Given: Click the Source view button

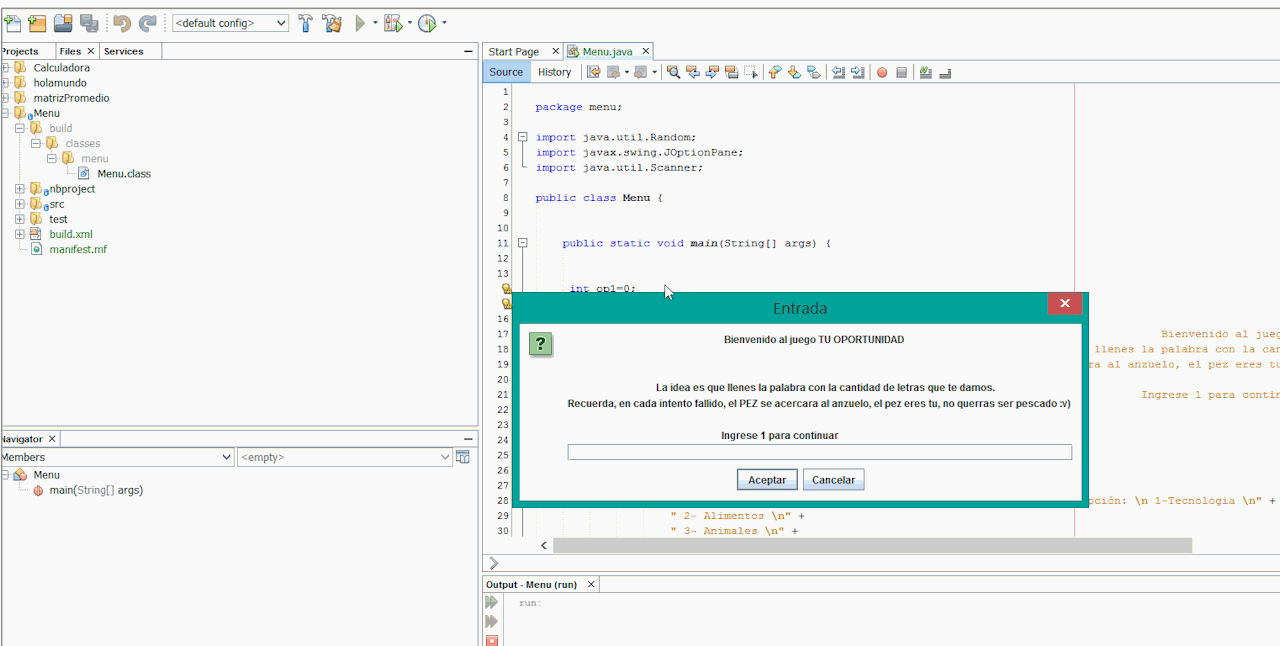Looking at the screenshot, I should (x=506, y=72).
